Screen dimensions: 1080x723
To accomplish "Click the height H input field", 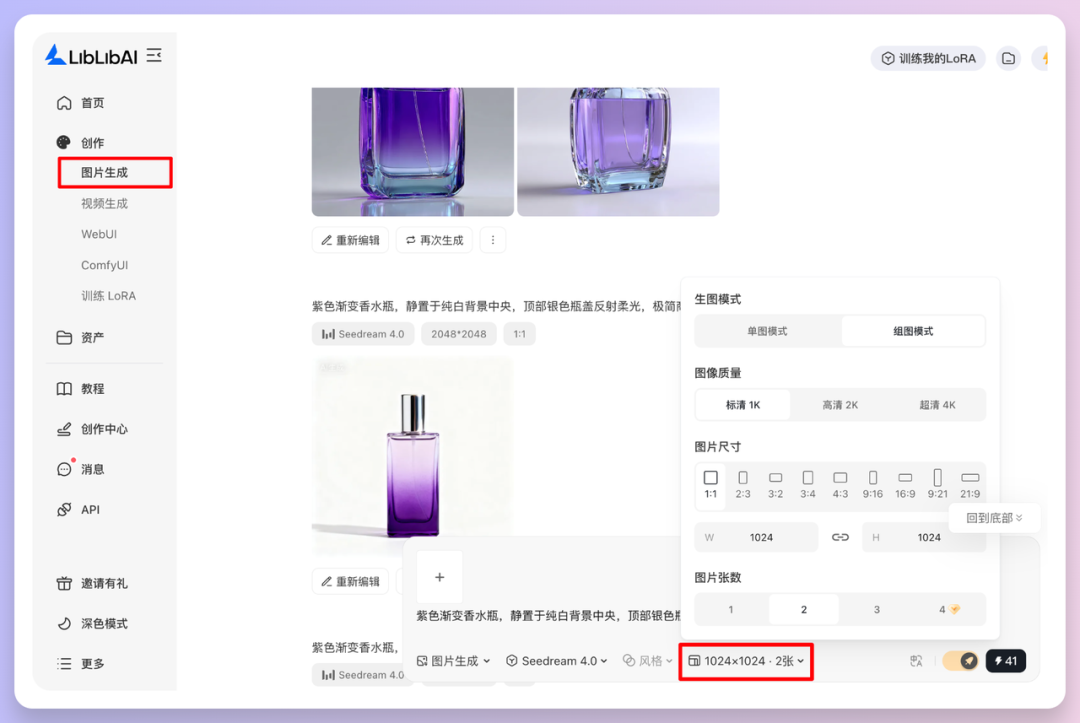I will [924, 537].
